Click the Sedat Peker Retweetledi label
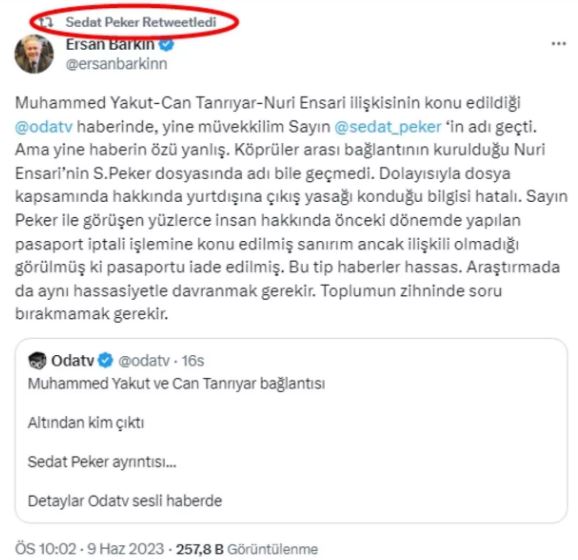578x560 pixels. click(x=141, y=22)
